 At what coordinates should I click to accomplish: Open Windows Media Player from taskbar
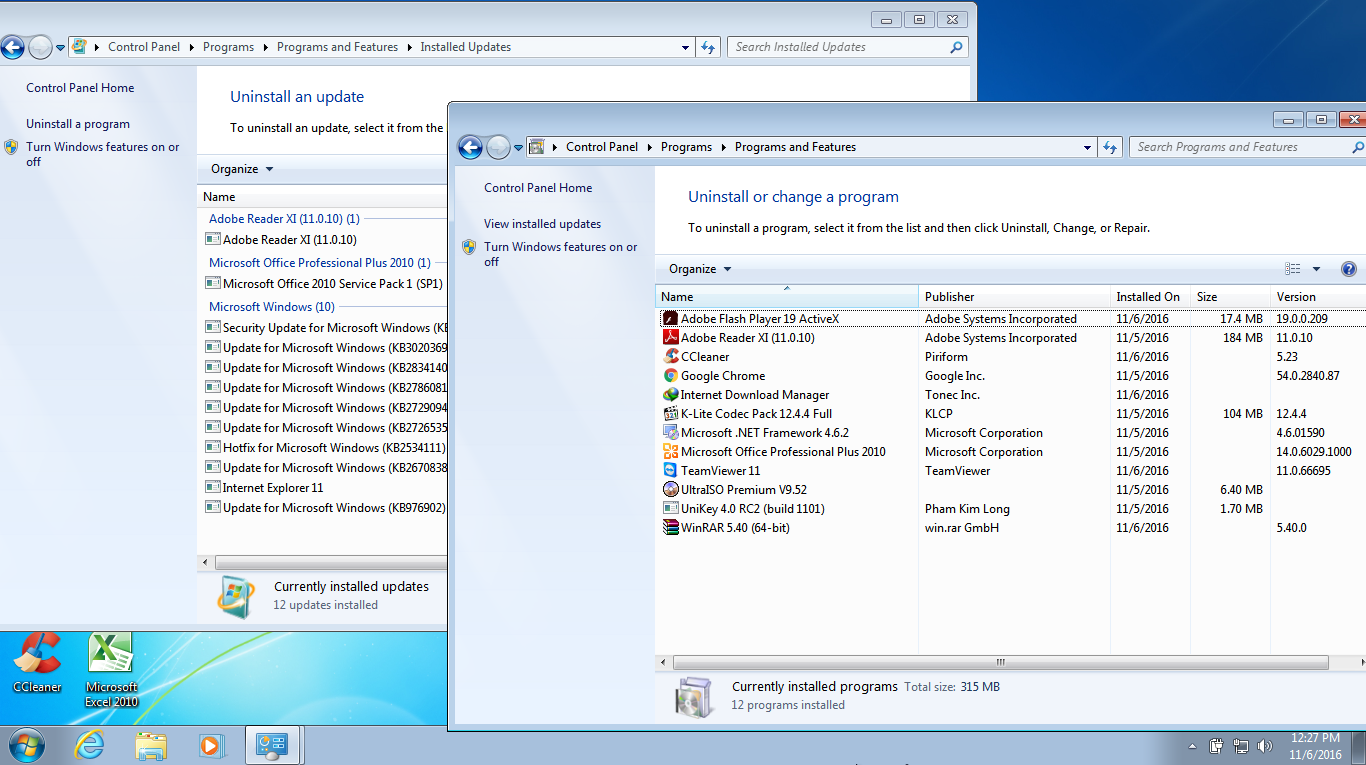click(x=211, y=745)
